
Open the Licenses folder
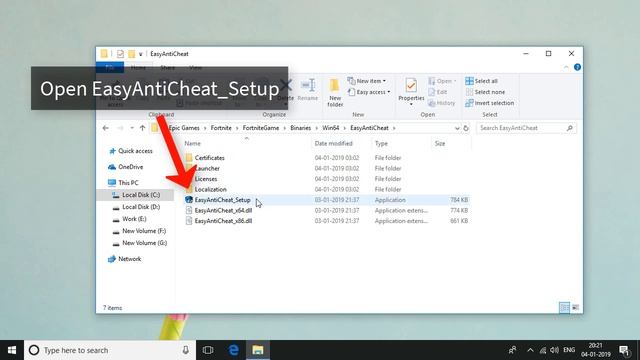click(206, 179)
